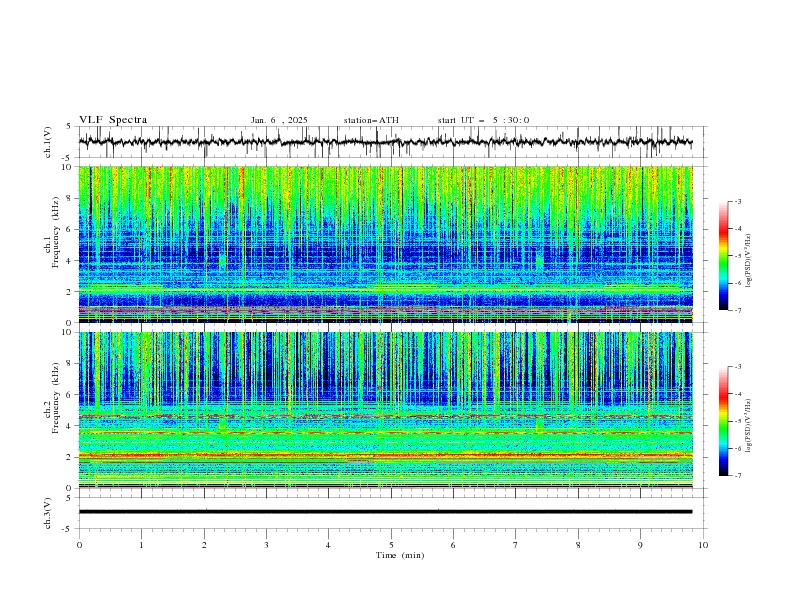
Task: Click the "-3" tick on ch.1 colorbar
Action: [x=738, y=201]
